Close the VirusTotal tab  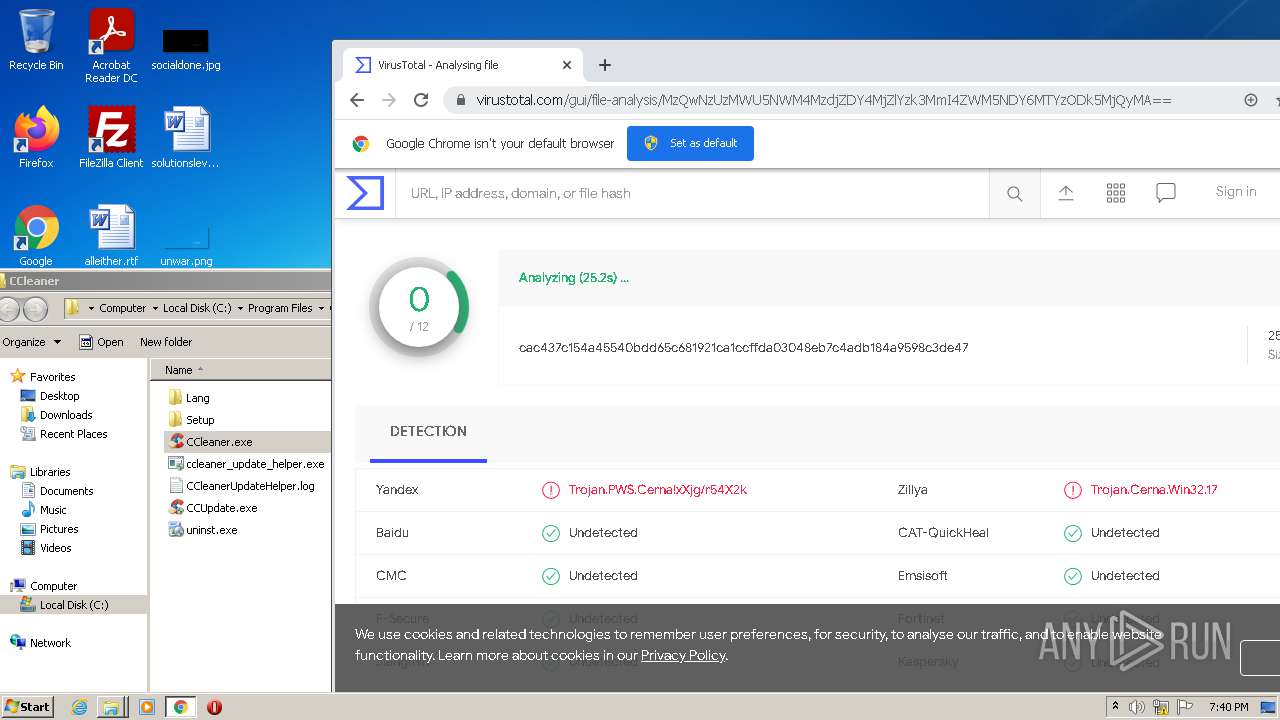point(567,65)
